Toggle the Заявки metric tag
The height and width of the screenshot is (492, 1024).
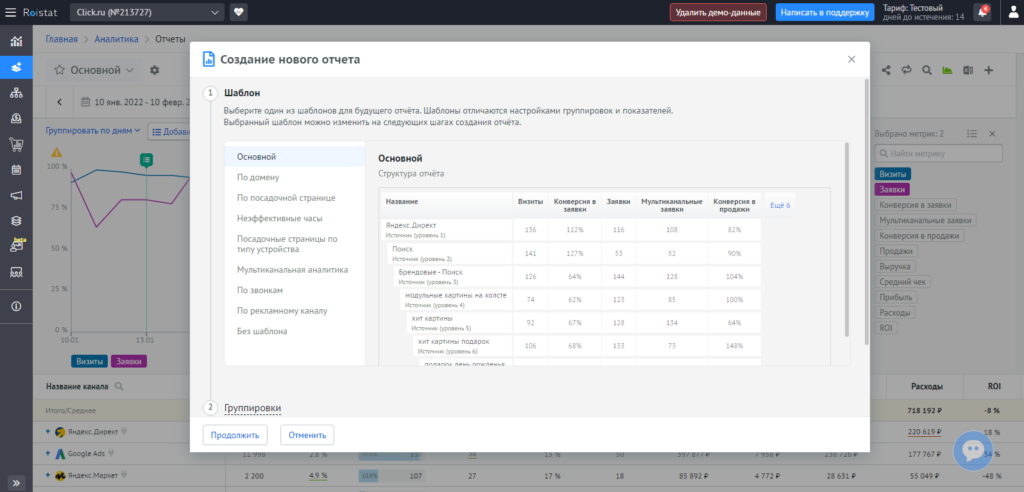click(x=893, y=189)
